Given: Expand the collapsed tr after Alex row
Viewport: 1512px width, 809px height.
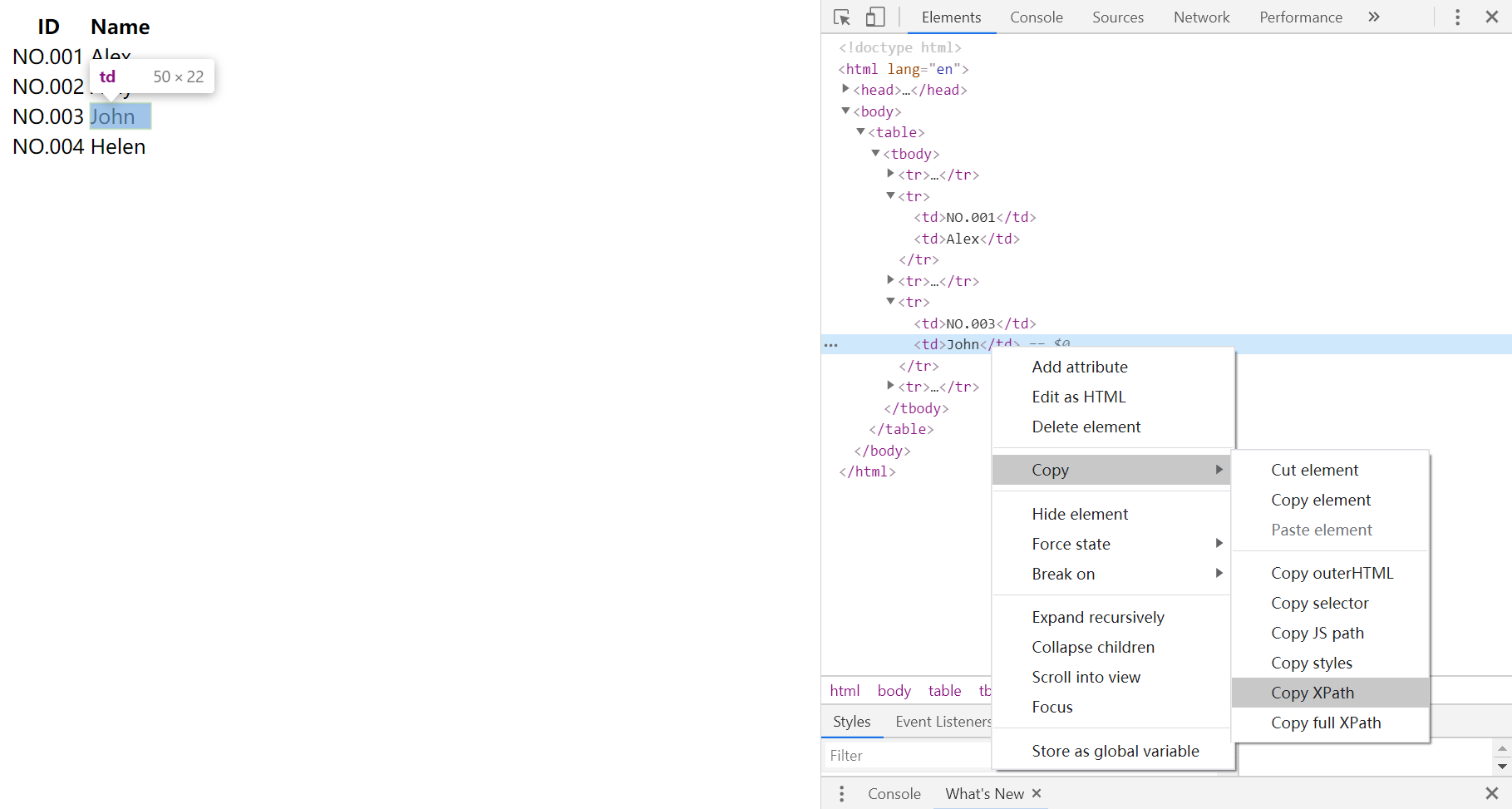Looking at the screenshot, I should [890, 280].
